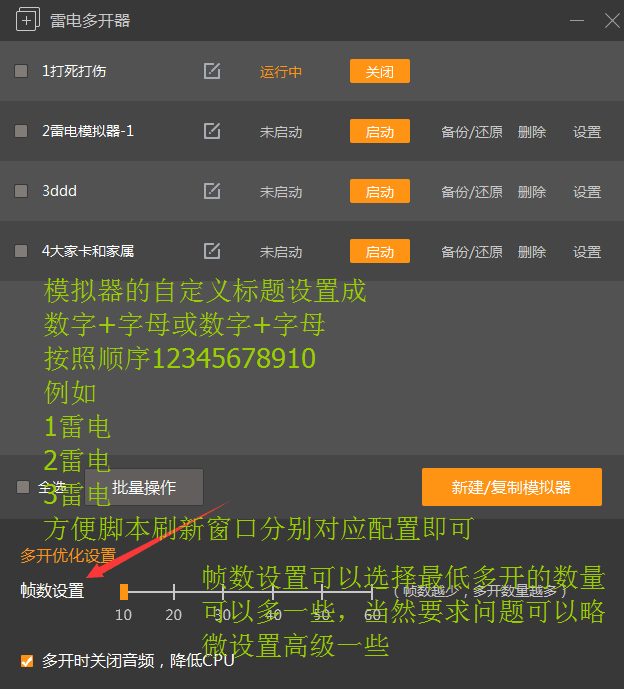Edit name of 4大家卡和家属 instance
This screenshot has height=689, width=624.
(x=212, y=251)
